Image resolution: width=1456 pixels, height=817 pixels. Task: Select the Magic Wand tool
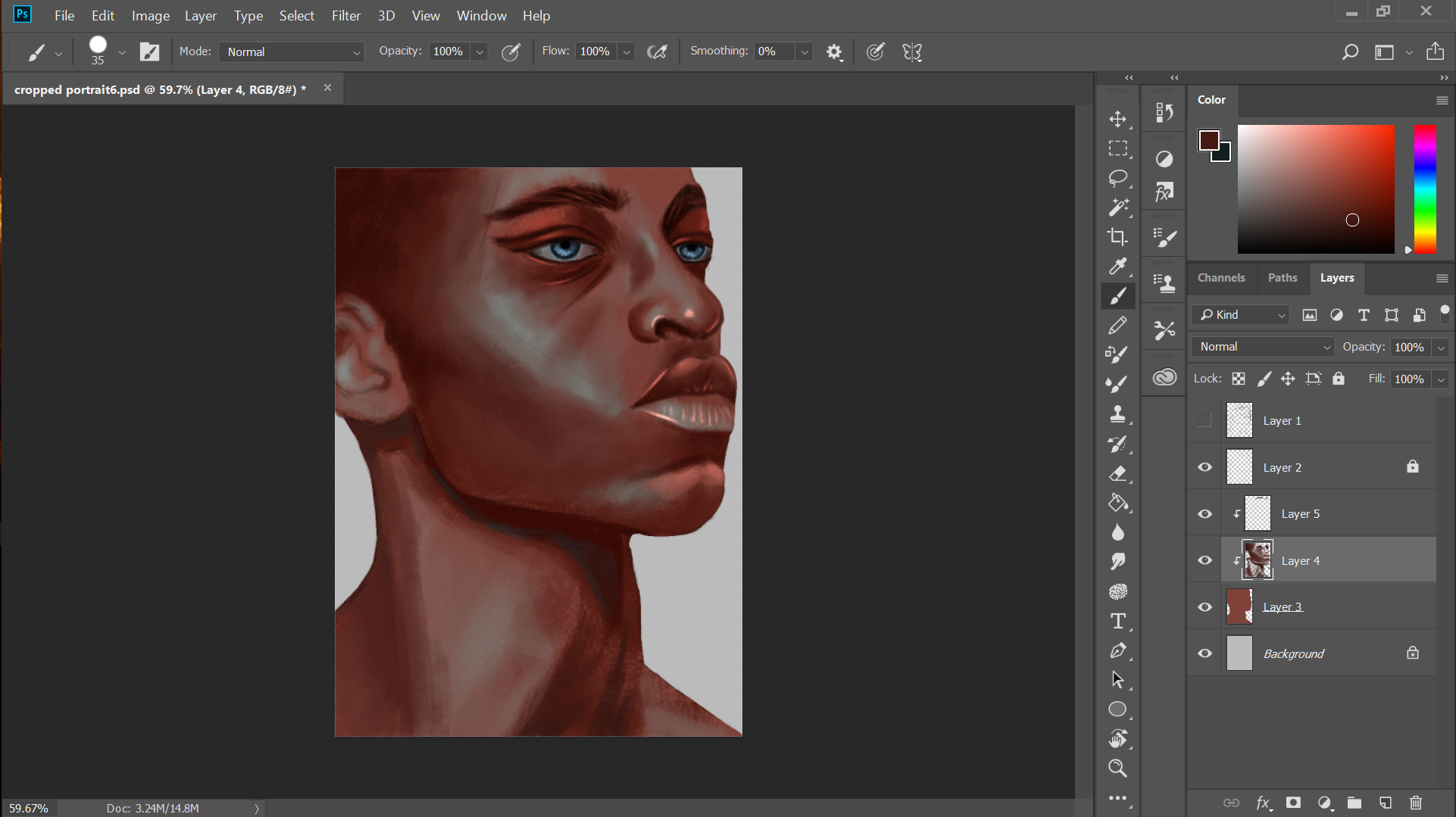click(1117, 207)
